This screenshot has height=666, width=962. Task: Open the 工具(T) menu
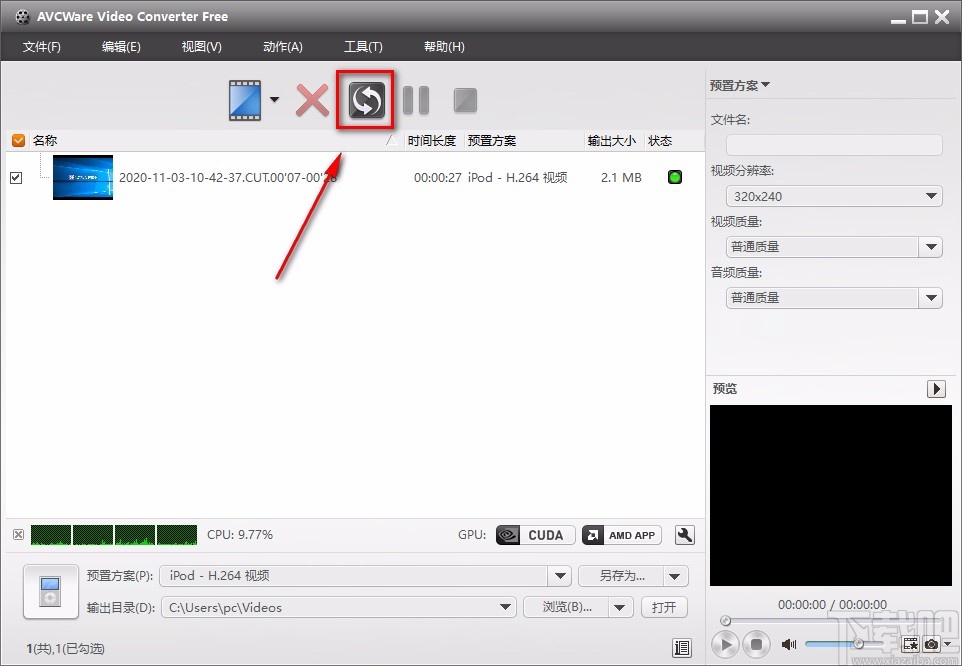click(x=363, y=46)
